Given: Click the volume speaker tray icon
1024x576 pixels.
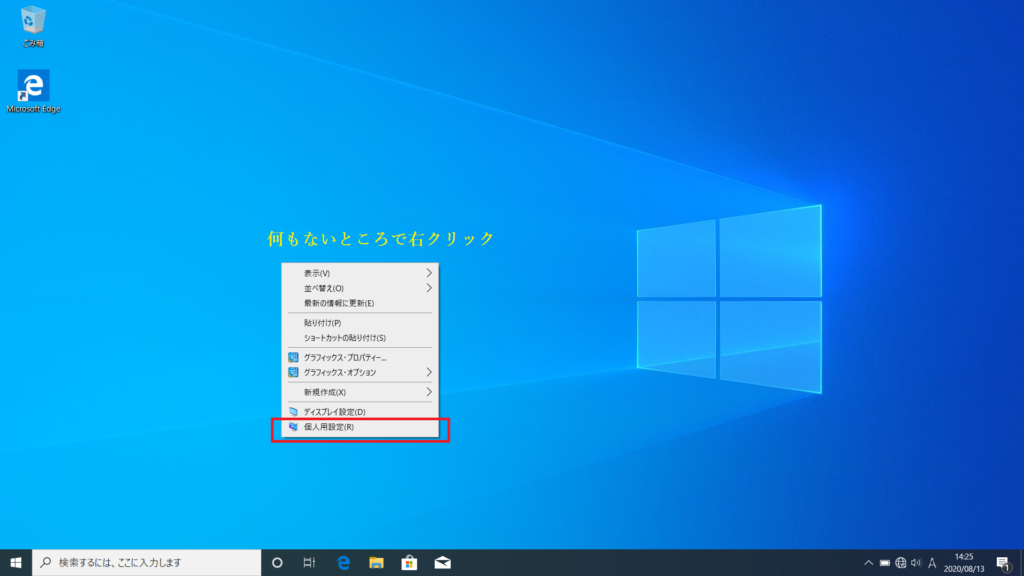Looking at the screenshot, I should coord(916,562).
